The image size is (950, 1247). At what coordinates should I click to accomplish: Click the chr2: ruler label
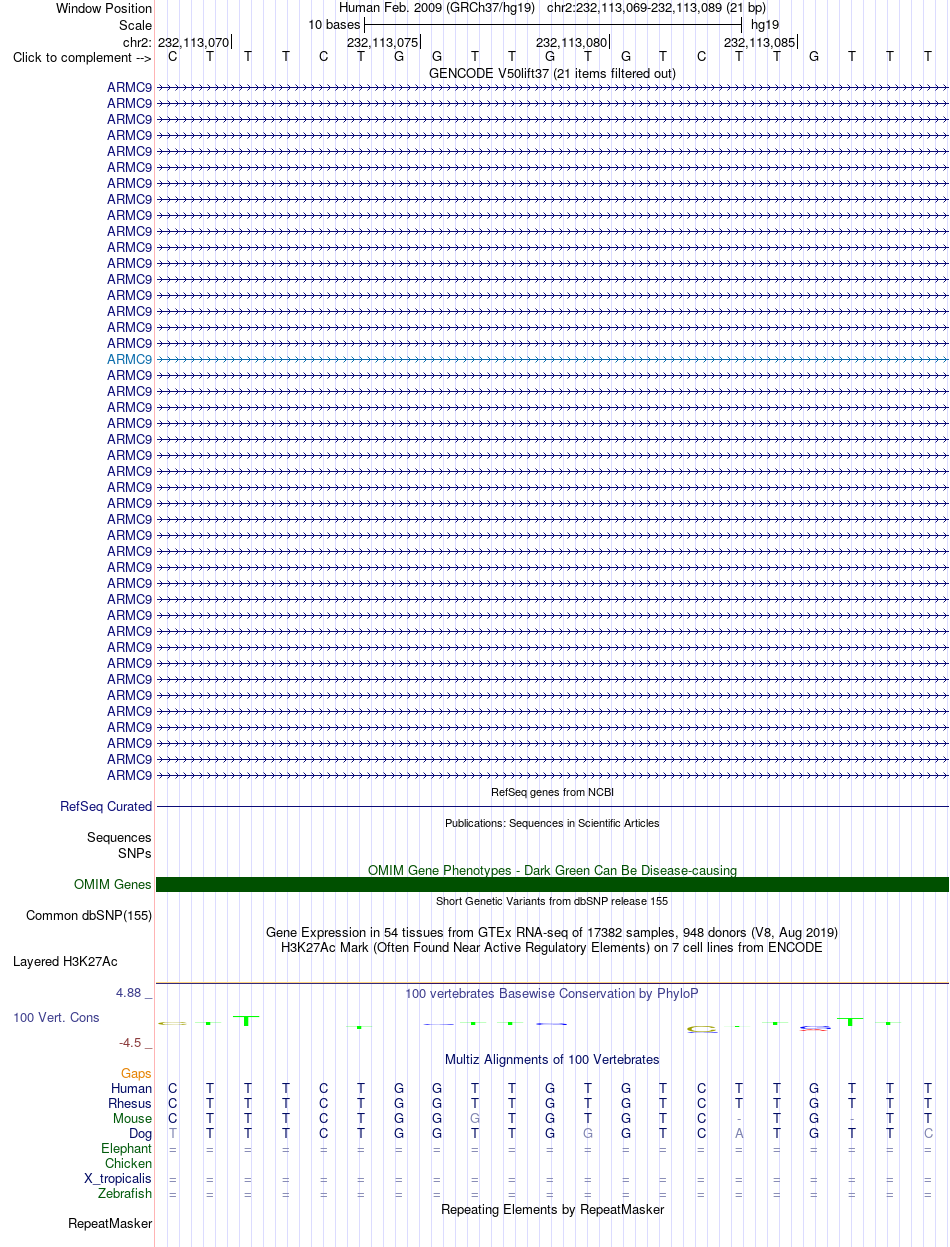pos(137,42)
